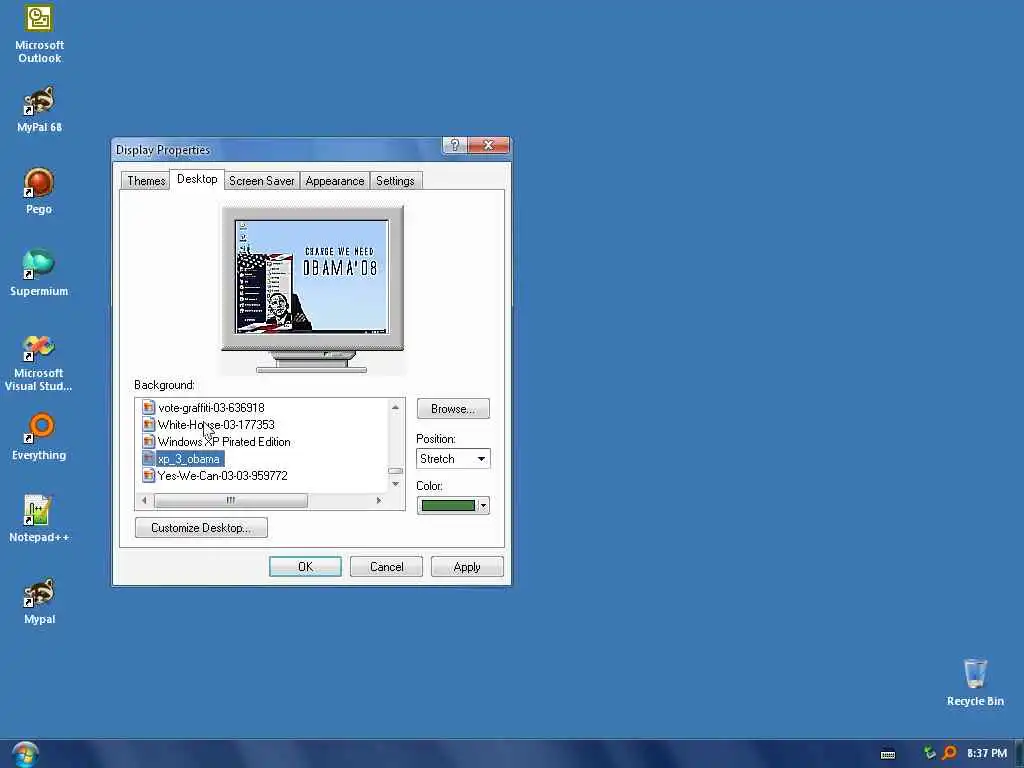Click the help question mark button
Viewport: 1024px width, 768px height.
(455, 145)
